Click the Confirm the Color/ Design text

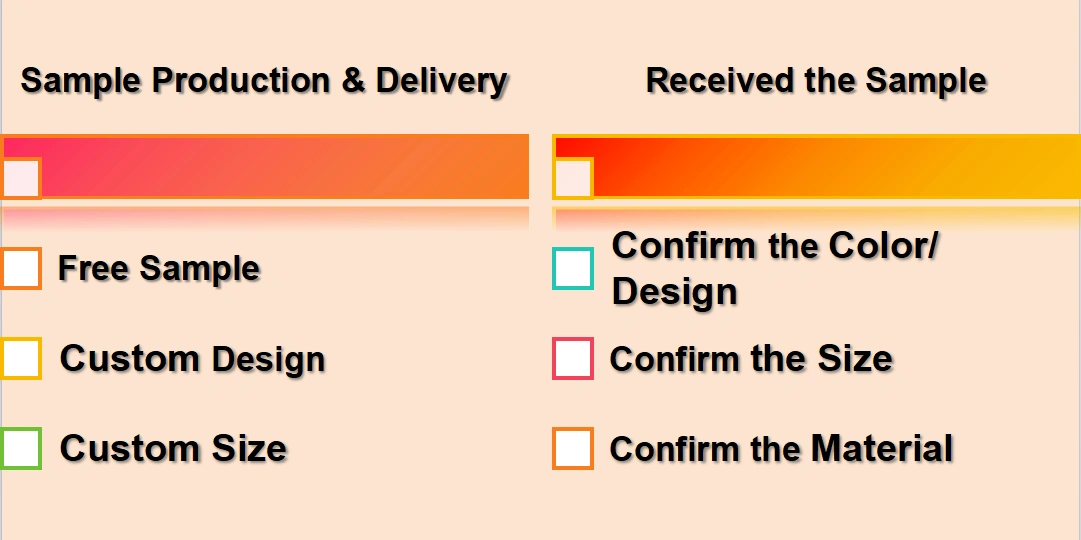coord(775,268)
